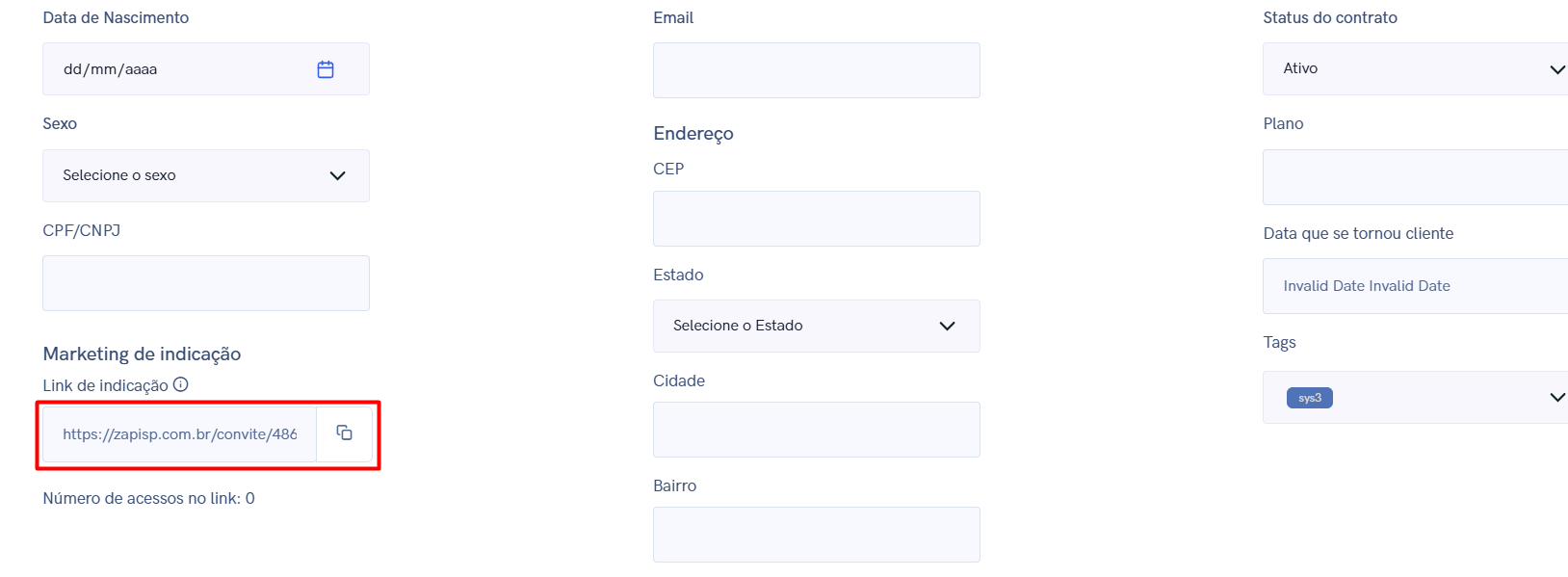Click the info icon beside Link de indicação
The height and width of the screenshot is (577, 1568).
coord(180,384)
